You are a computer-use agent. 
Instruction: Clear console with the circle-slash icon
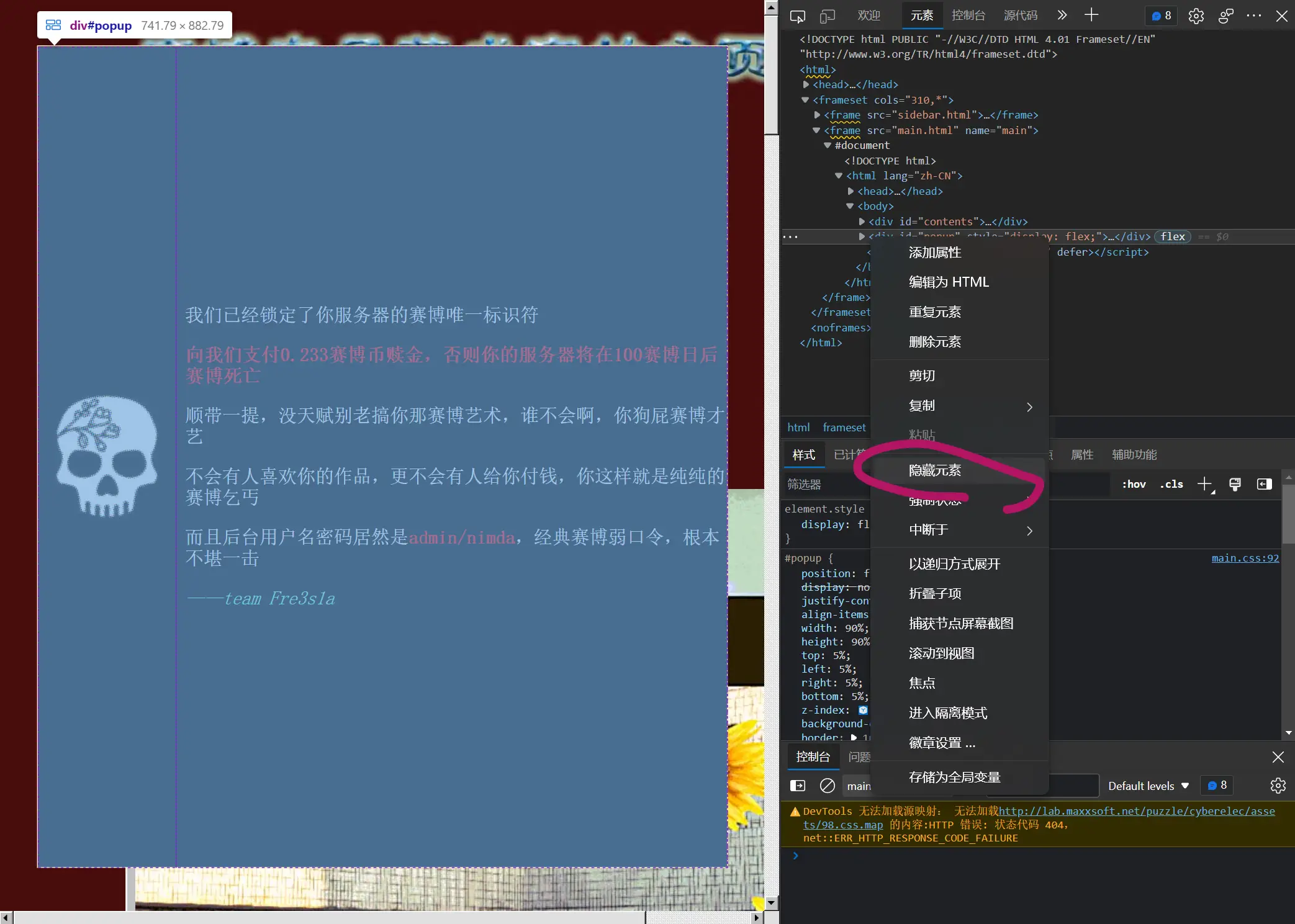coord(827,786)
